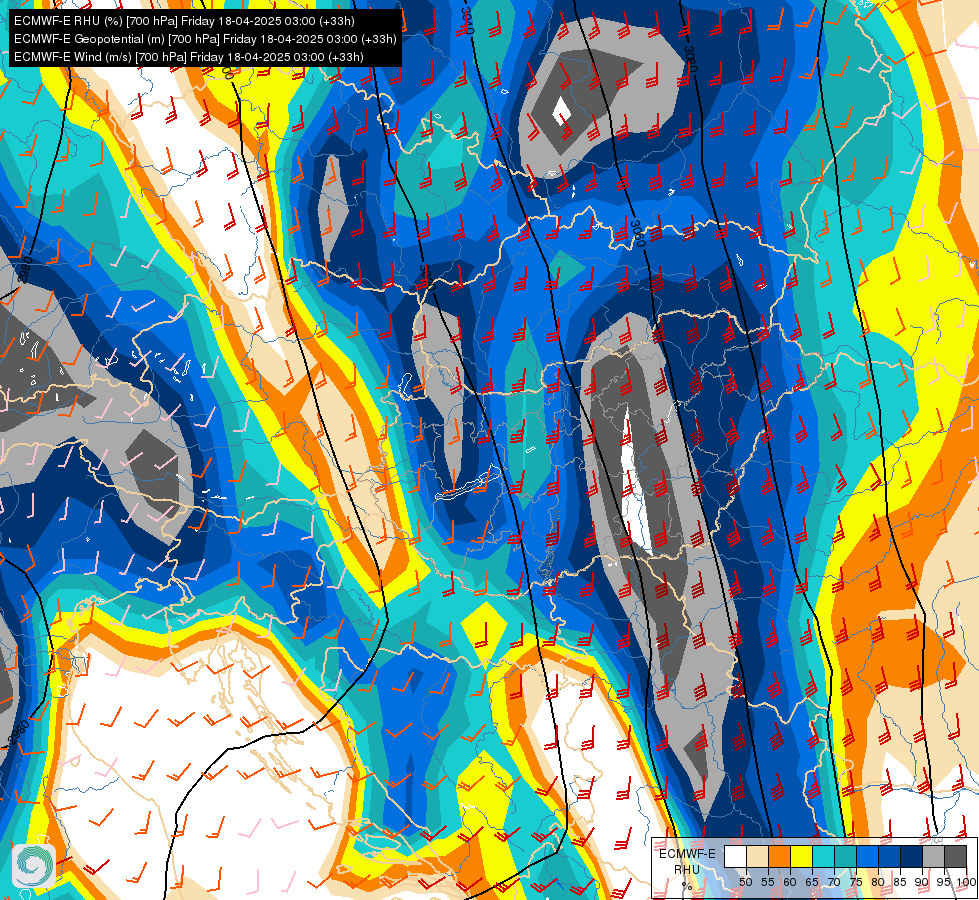This screenshot has width=979, height=900.
Task: Pick the yellow 60-65 legend swatch
Action: (802, 856)
